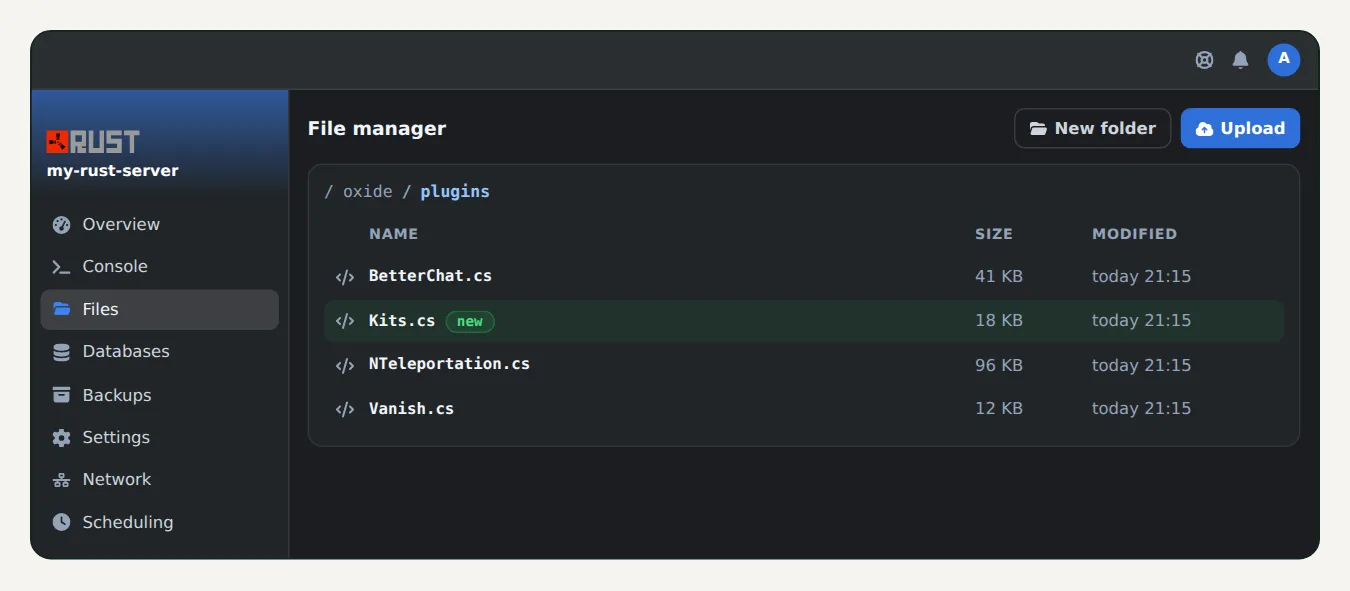Click the Console prompt icon

pyautogui.click(x=61, y=267)
